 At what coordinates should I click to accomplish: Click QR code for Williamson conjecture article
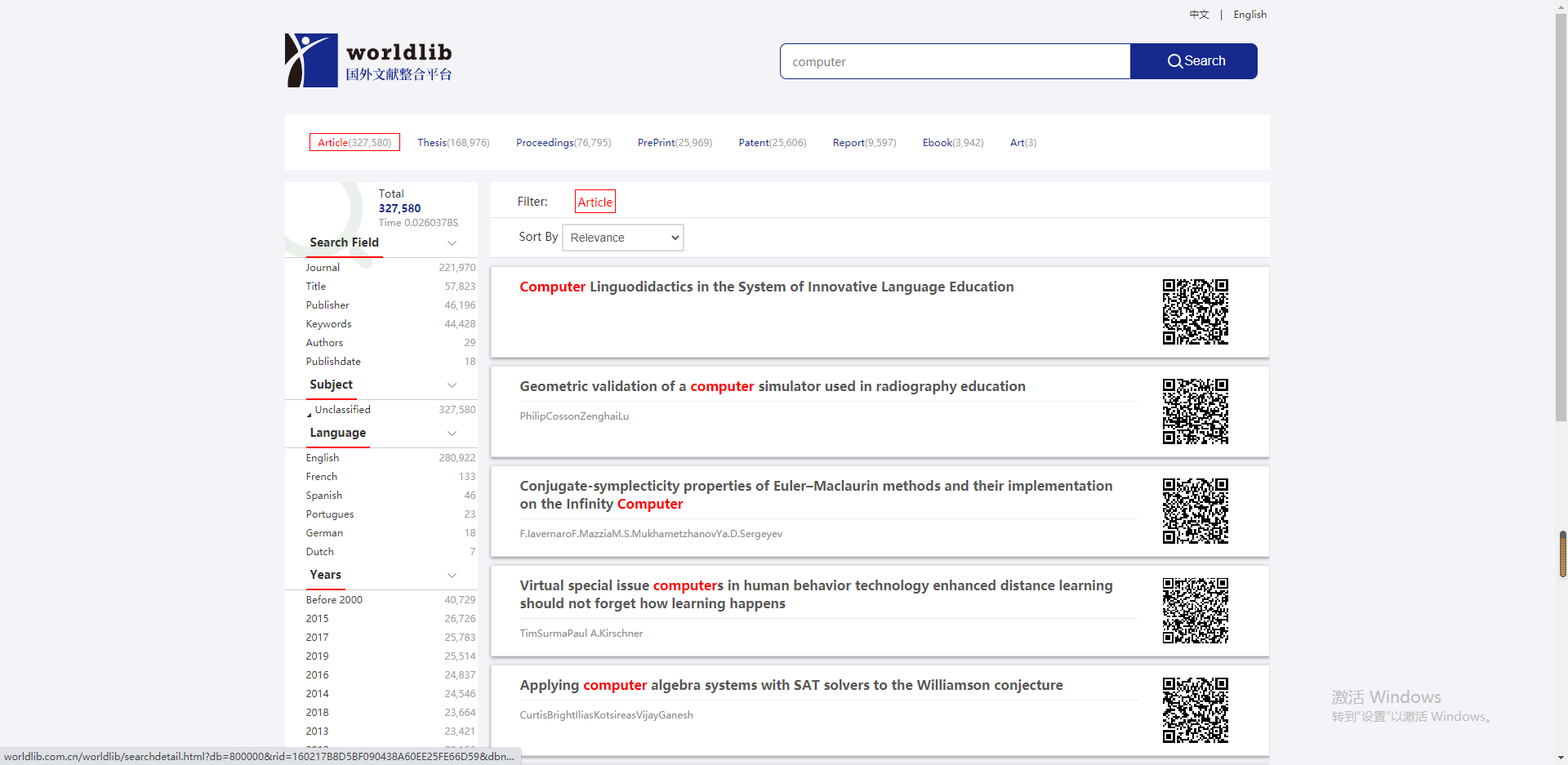(x=1195, y=710)
